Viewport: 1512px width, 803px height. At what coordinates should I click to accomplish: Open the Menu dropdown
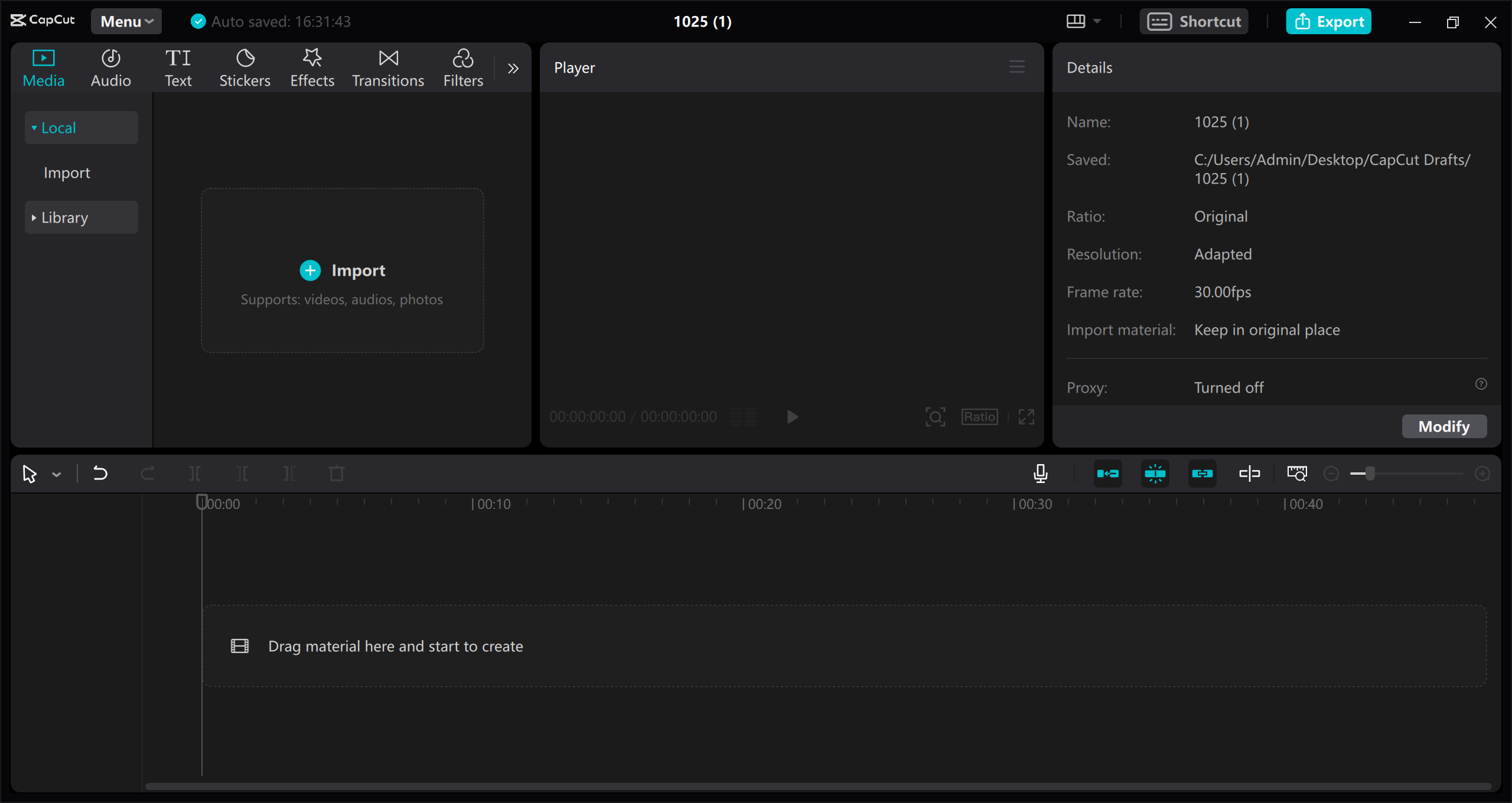click(x=126, y=21)
